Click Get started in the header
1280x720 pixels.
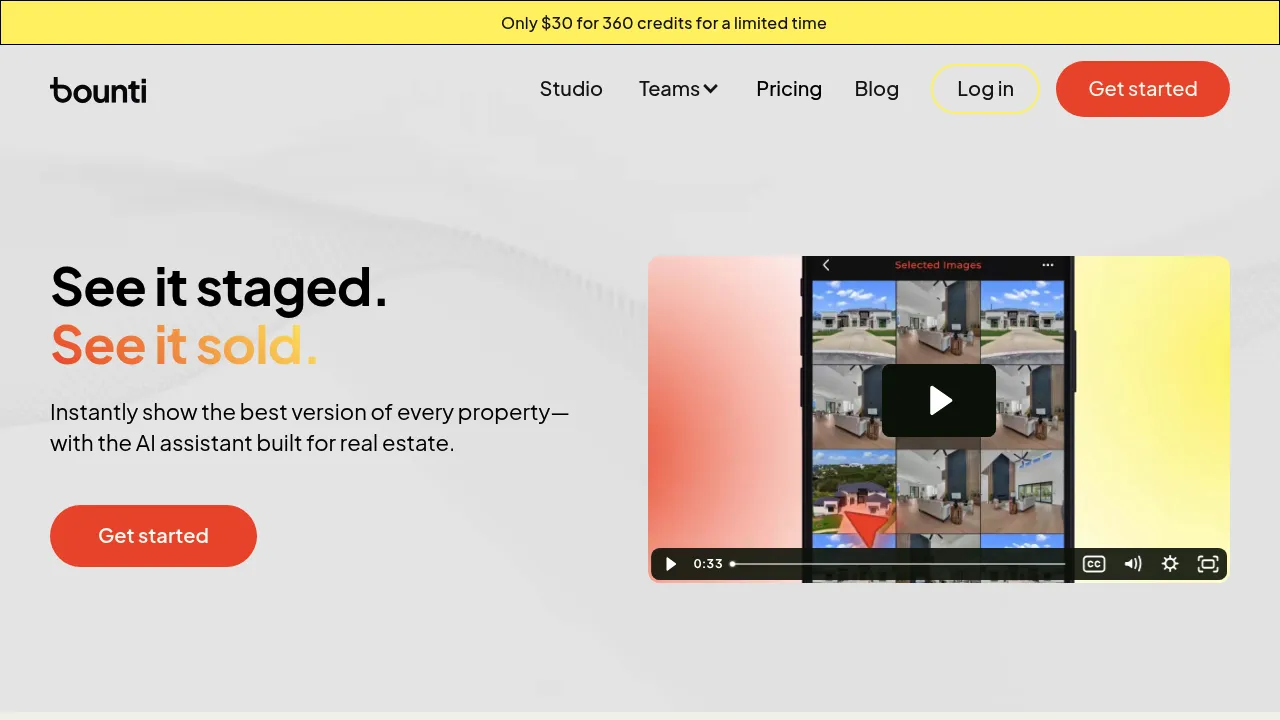click(1143, 89)
